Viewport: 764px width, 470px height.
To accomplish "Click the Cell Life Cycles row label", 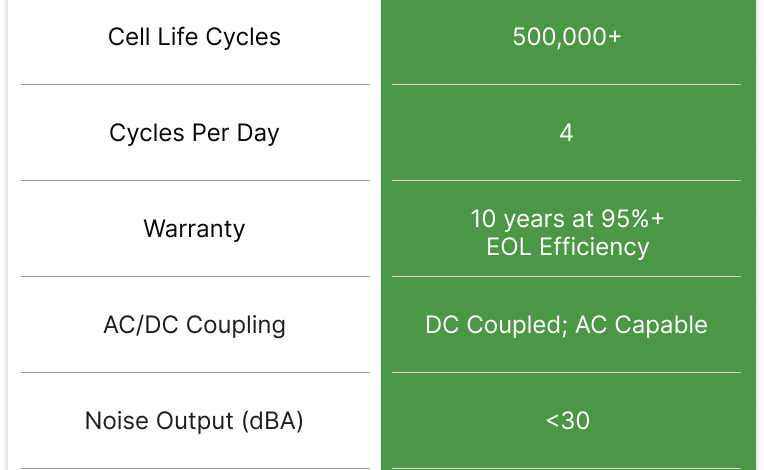I will [194, 37].
